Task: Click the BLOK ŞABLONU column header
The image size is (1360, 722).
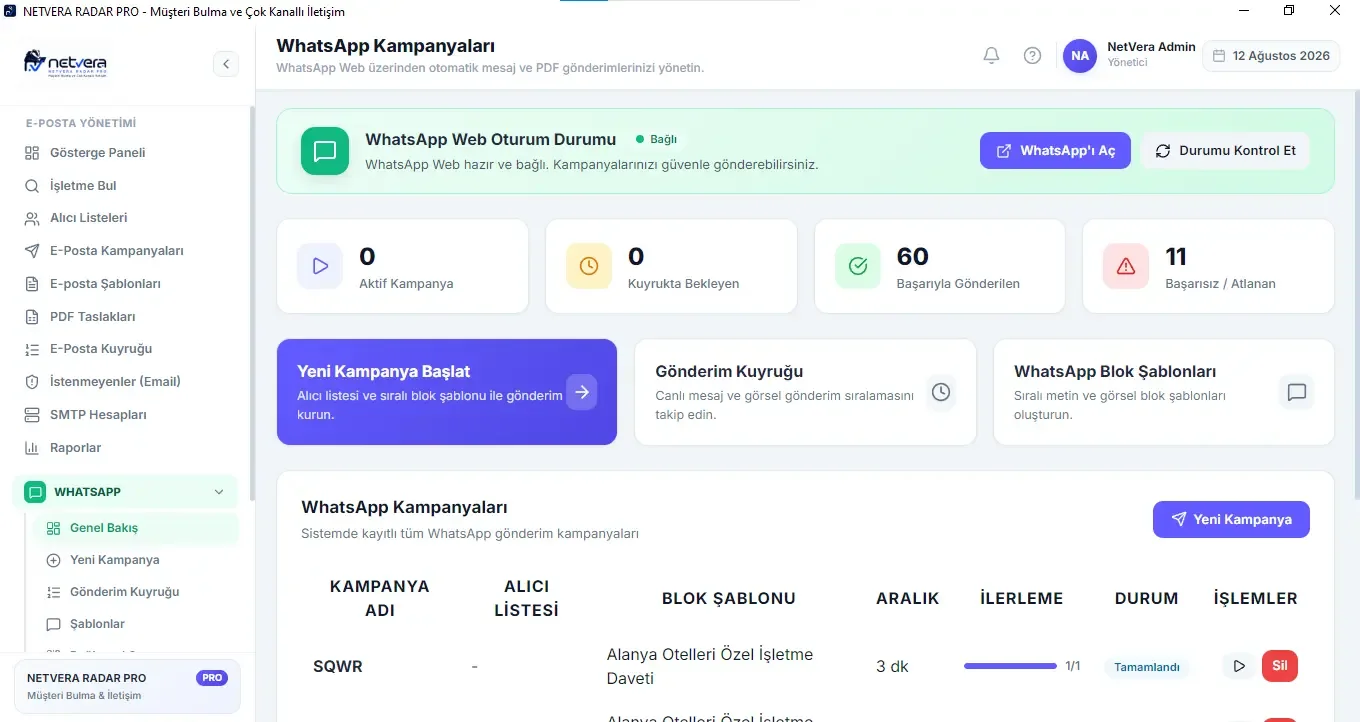Action: coord(729,599)
